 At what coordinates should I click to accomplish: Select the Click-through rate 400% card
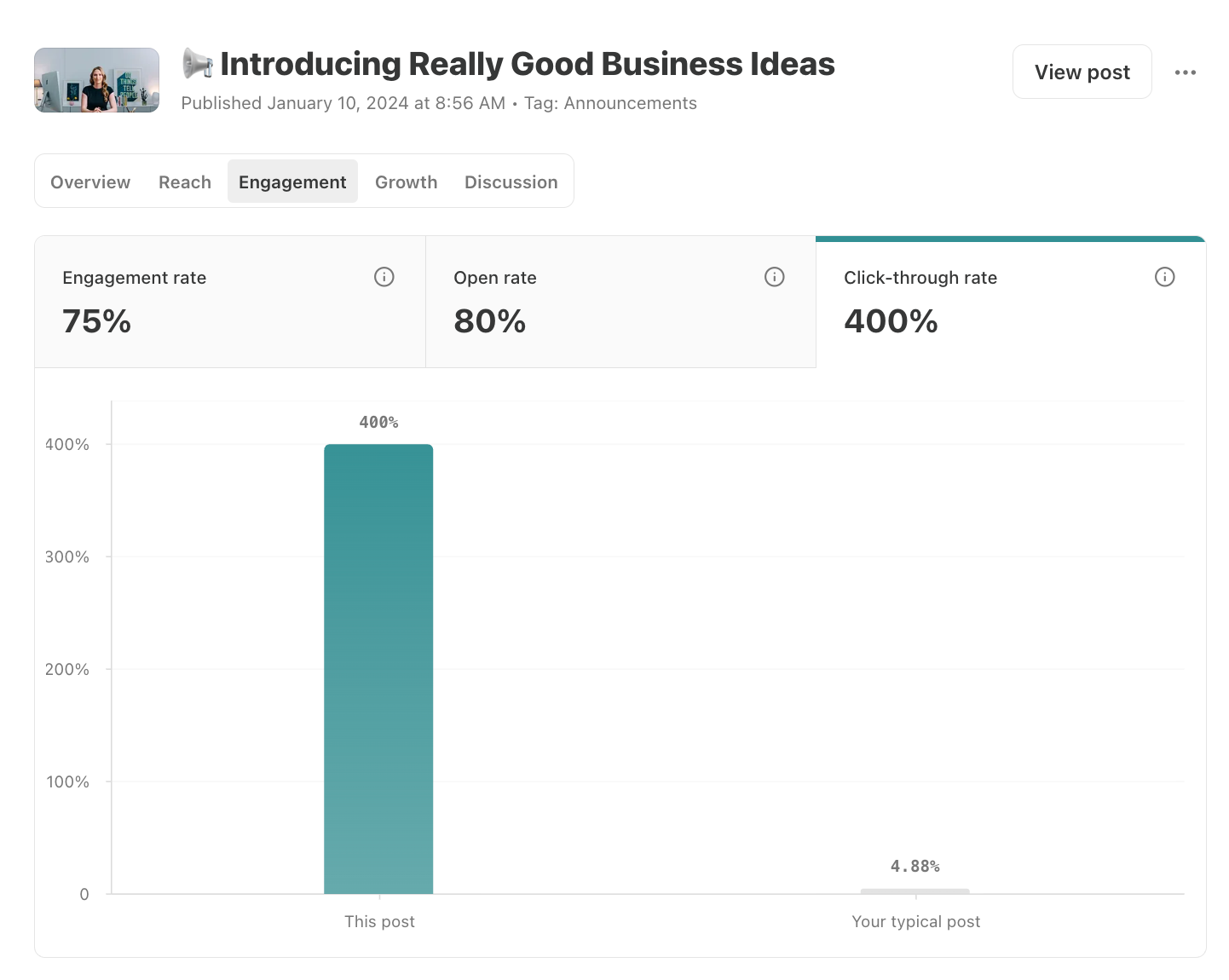(x=1011, y=302)
